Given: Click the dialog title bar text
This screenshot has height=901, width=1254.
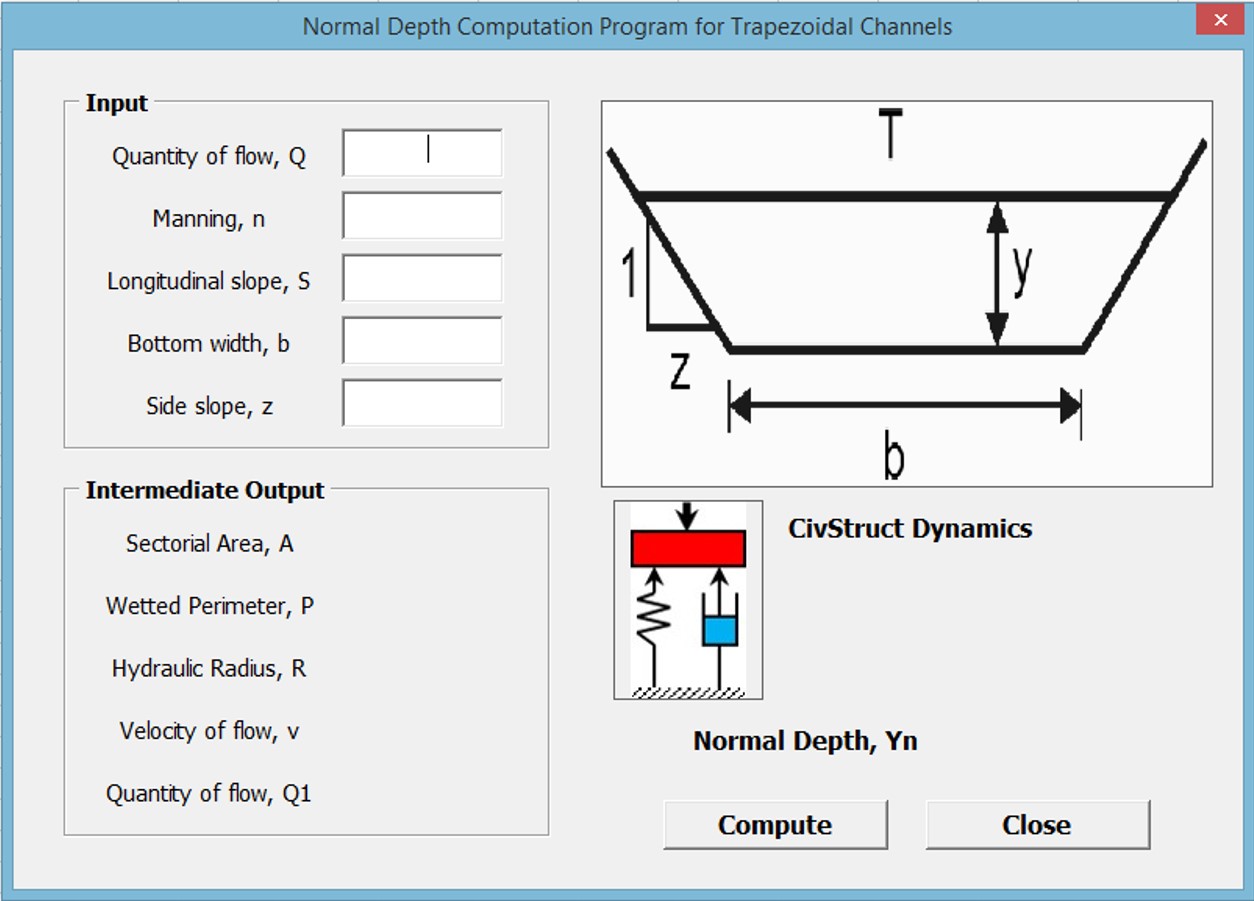Looking at the screenshot, I should point(626,26).
